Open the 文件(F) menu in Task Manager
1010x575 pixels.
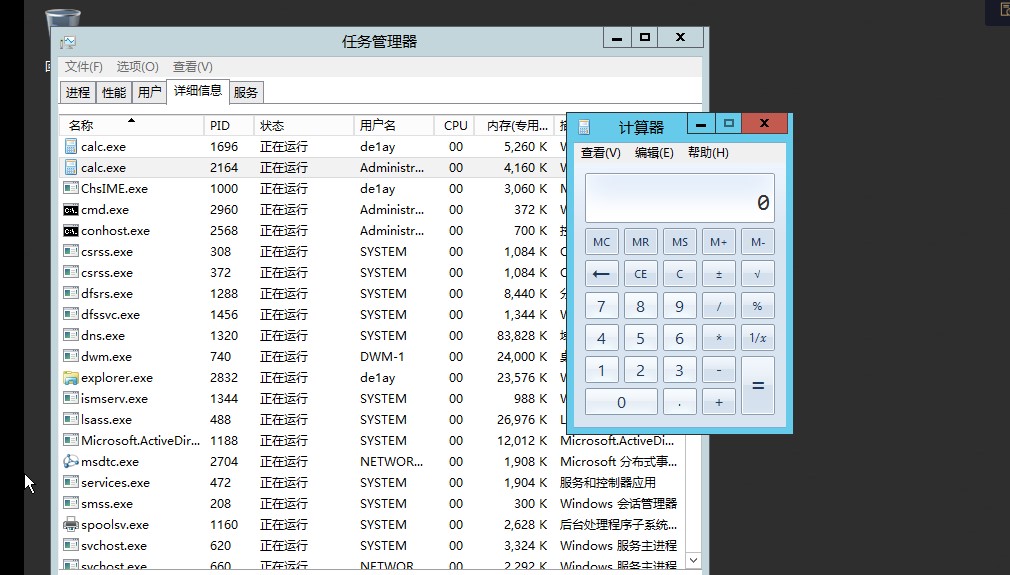pos(84,66)
